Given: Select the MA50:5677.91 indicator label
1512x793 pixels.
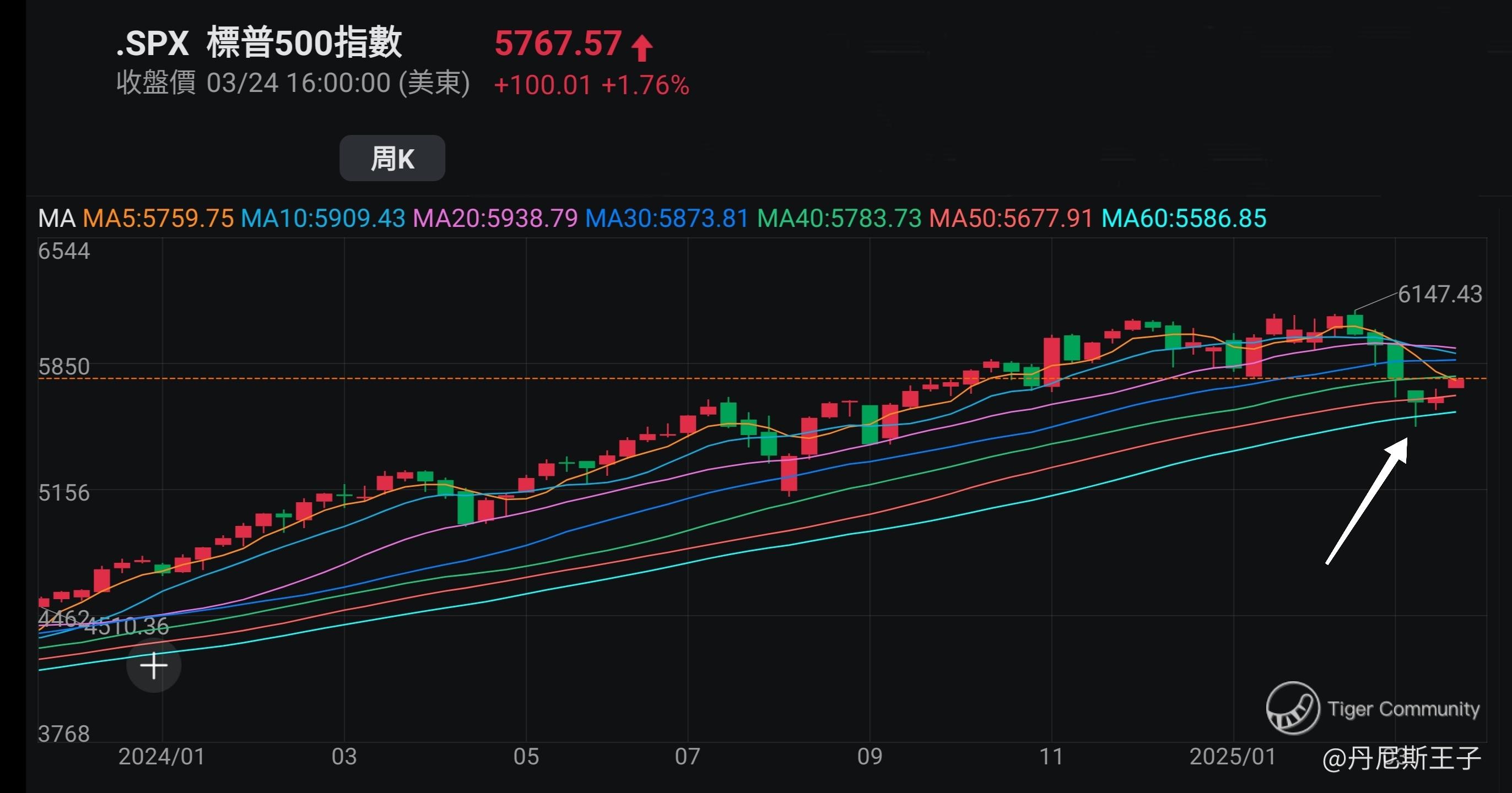Looking at the screenshot, I should (1011, 219).
